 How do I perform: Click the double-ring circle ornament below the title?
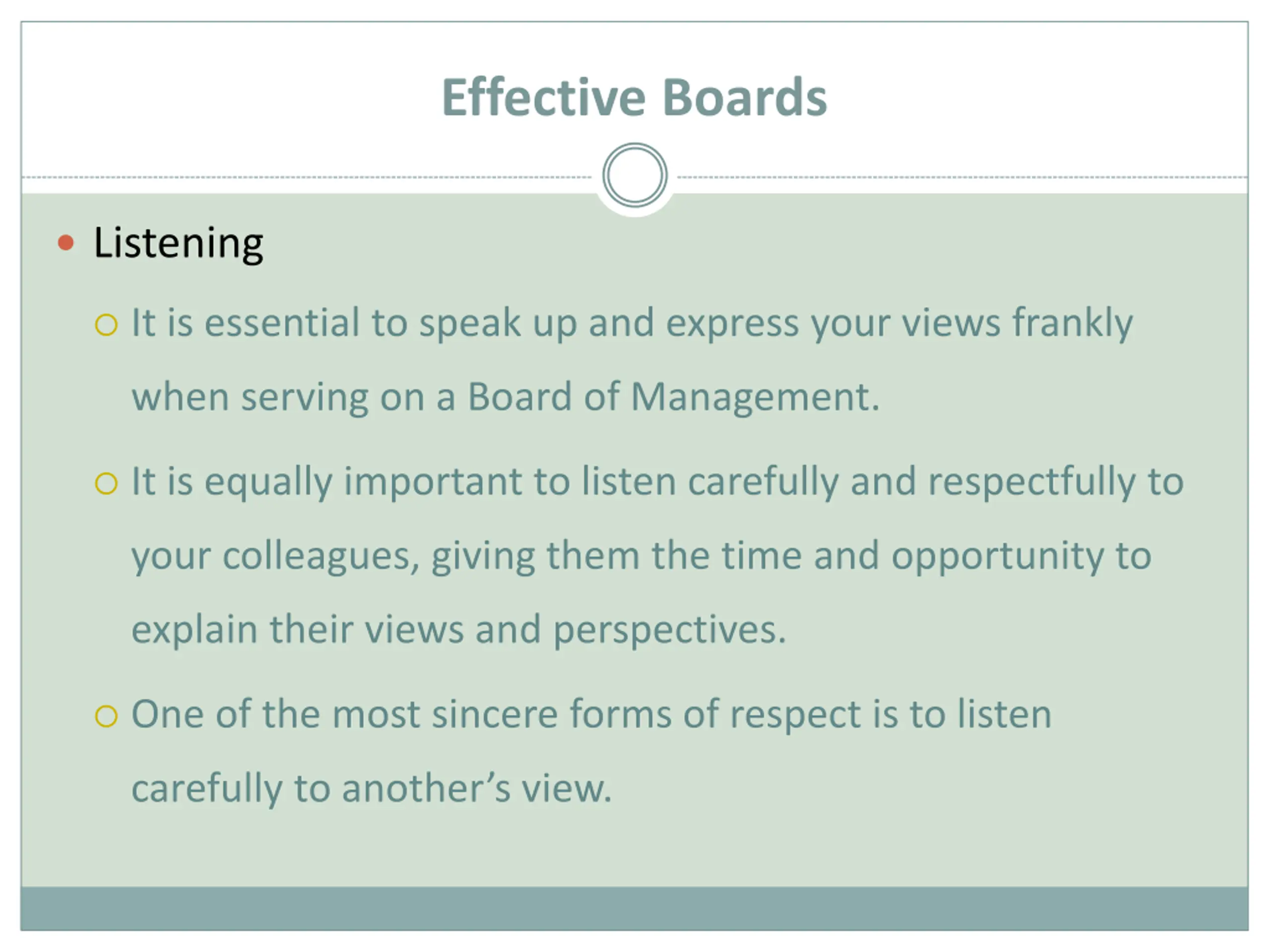tap(635, 175)
